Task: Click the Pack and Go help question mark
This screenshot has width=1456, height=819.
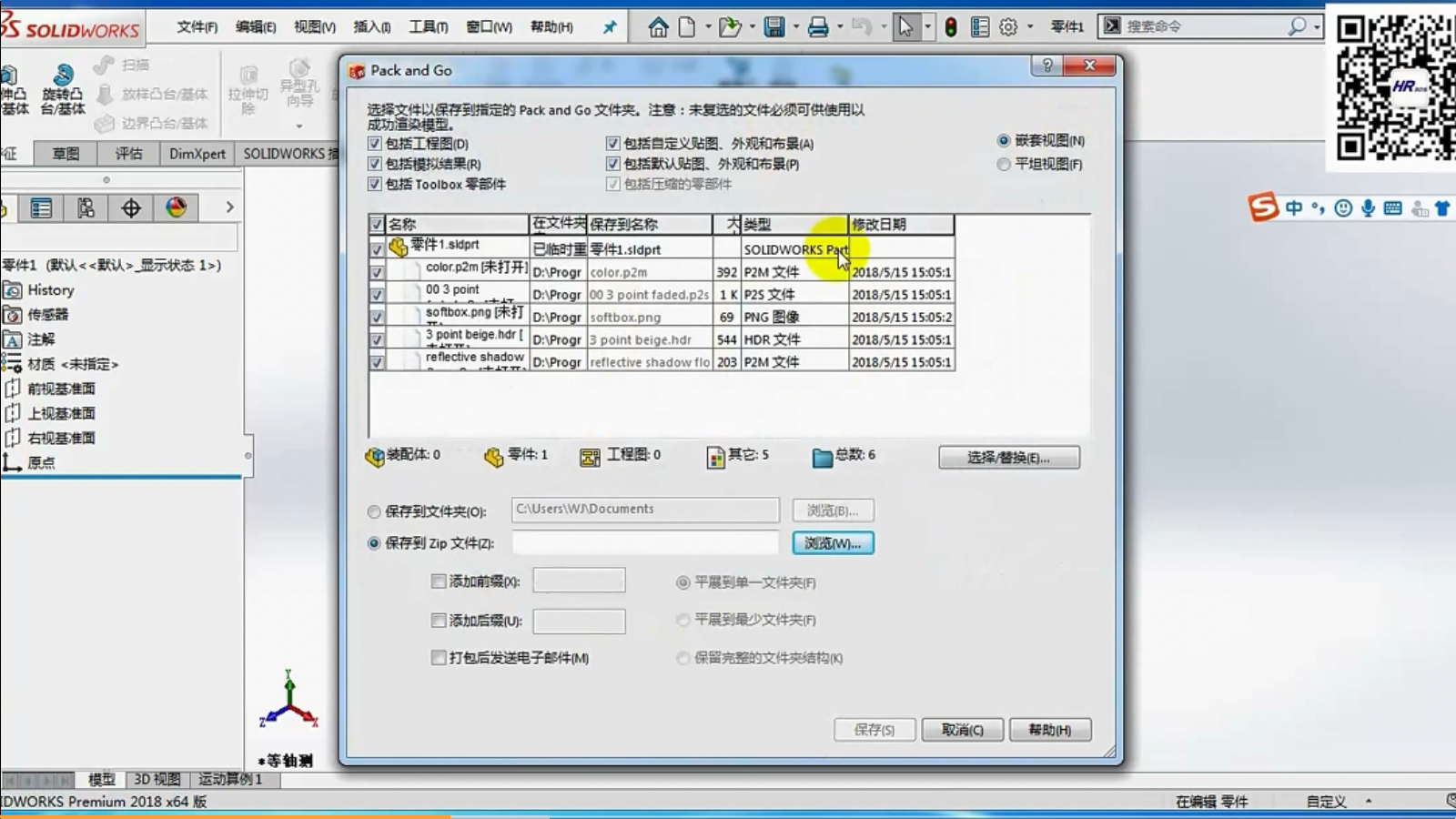Action: coord(1047,66)
